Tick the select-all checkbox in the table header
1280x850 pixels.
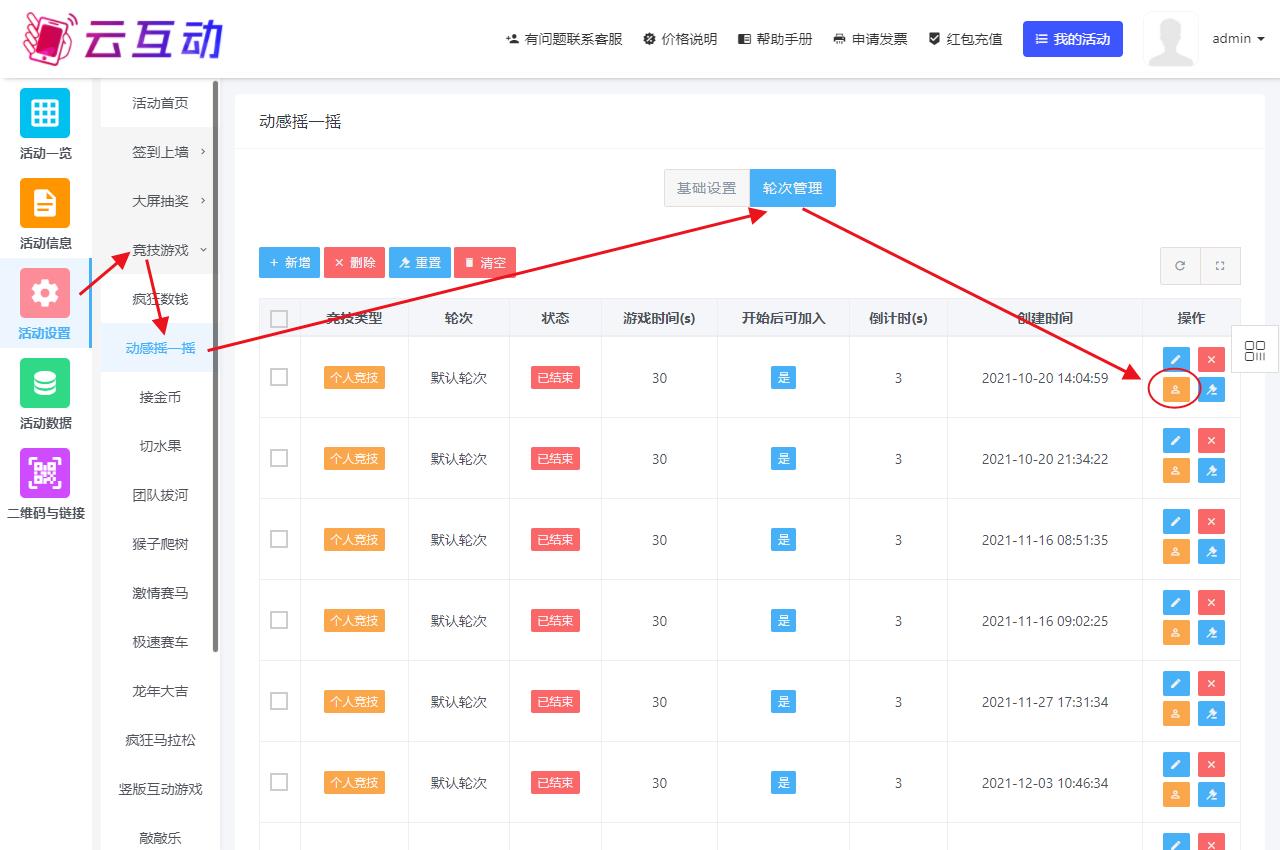tap(279, 318)
